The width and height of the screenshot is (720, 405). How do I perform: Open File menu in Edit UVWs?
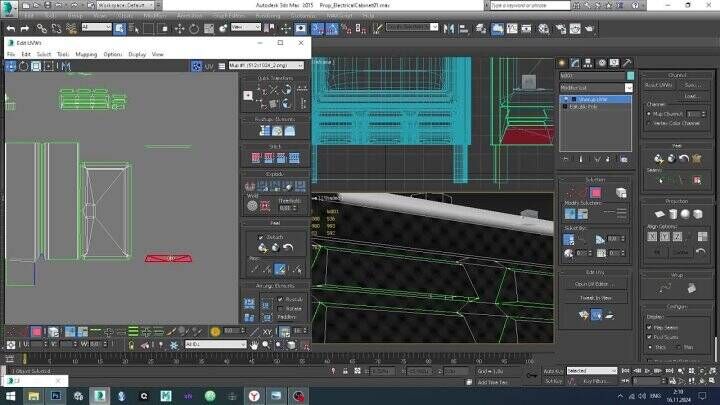pyautogui.click(x=11, y=54)
